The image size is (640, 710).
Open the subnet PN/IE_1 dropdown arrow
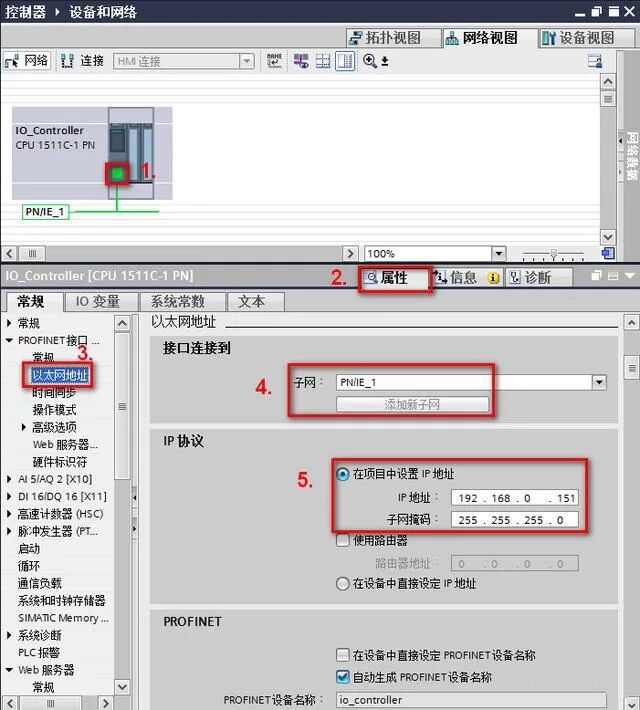(599, 383)
